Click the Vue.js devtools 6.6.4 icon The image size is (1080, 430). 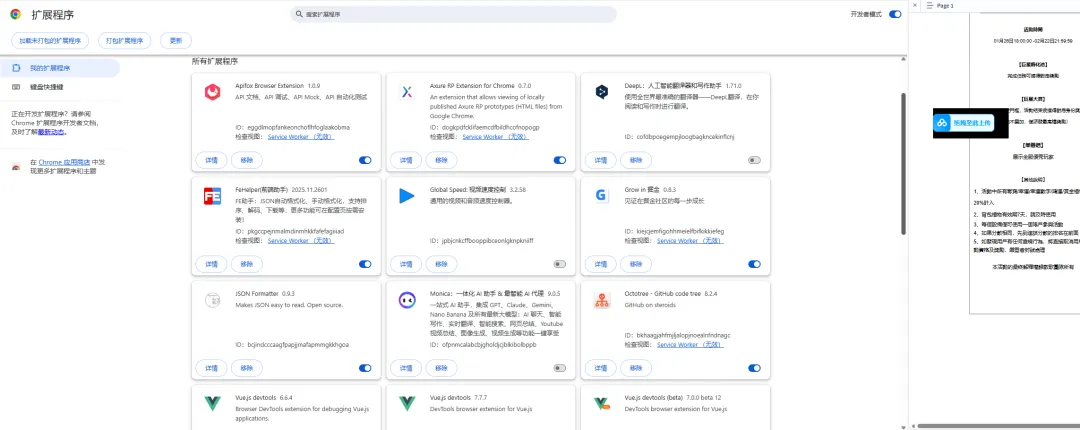click(x=212, y=404)
